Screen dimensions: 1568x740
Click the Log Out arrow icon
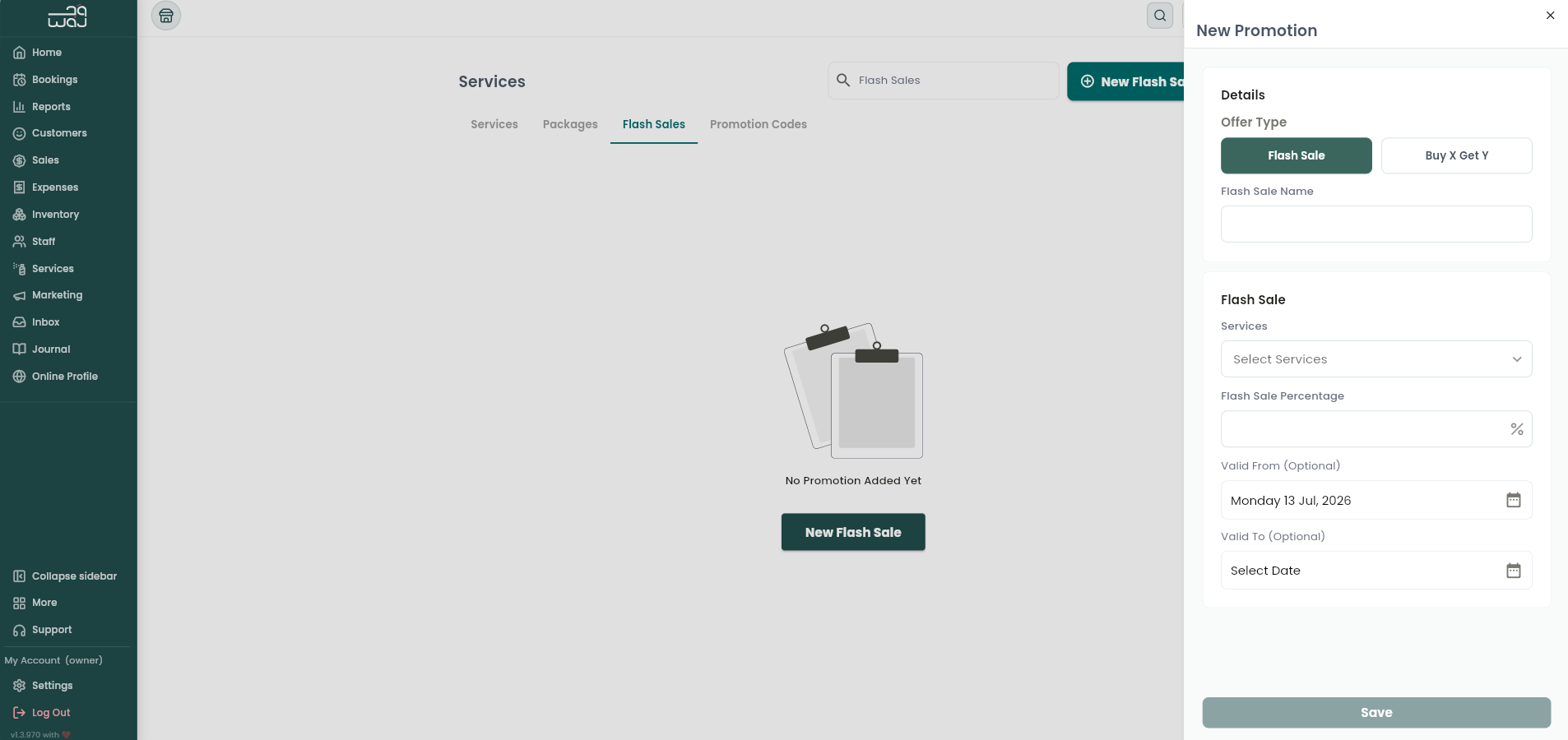(x=19, y=713)
